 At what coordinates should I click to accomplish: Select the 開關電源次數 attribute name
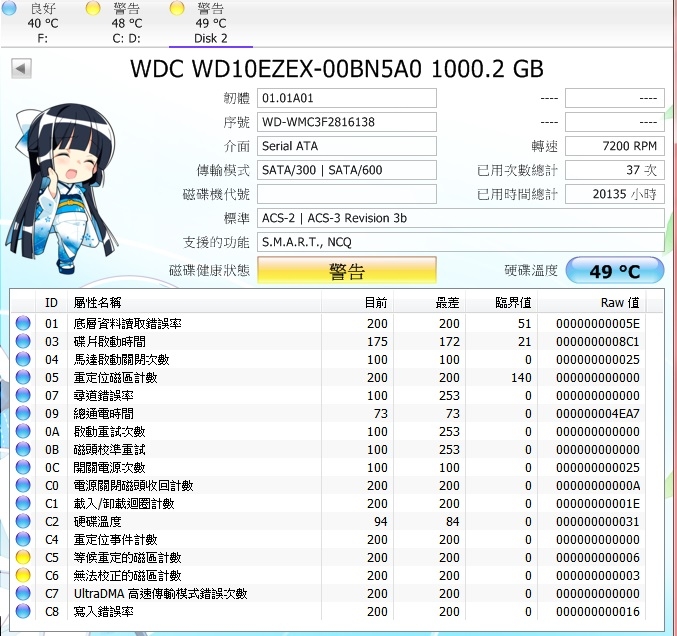pos(110,468)
